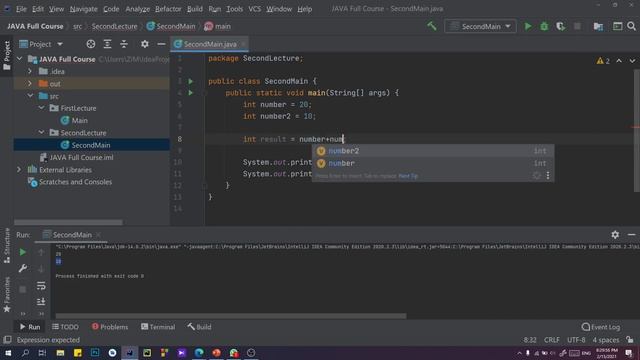Open the File menu
Image resolution: width=640 pixels, height=360 pixels.
point(21,9)
